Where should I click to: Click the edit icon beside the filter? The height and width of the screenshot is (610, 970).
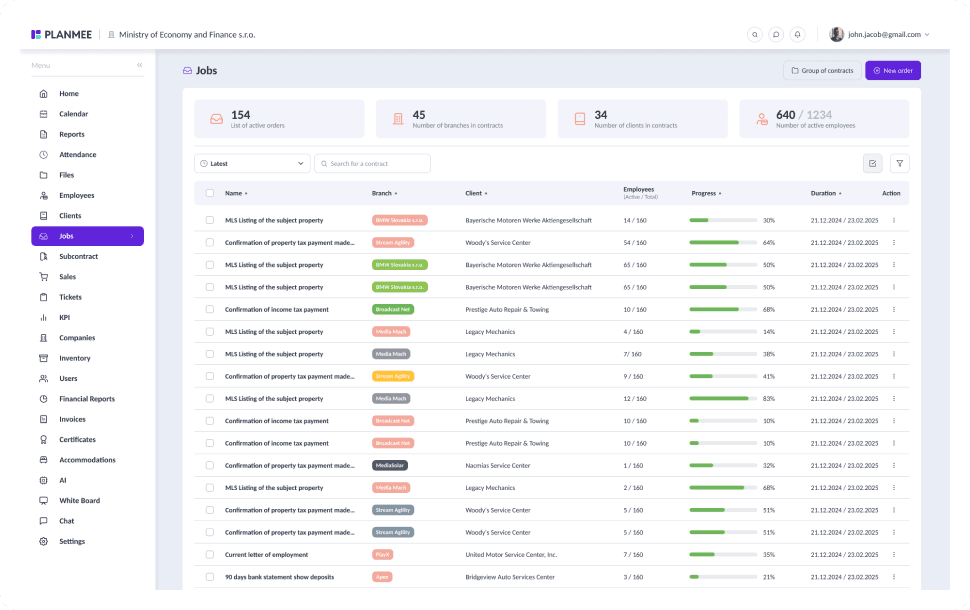click(872, 163)
